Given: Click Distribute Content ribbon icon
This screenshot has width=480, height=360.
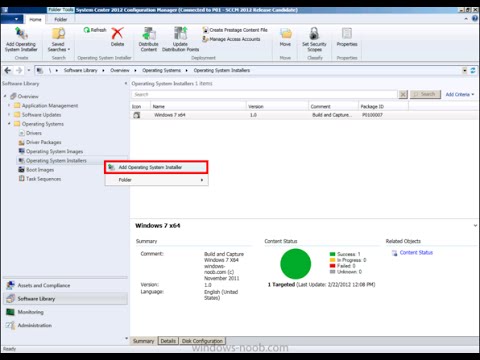Looking at the screenshot, I should coord(149,39).
